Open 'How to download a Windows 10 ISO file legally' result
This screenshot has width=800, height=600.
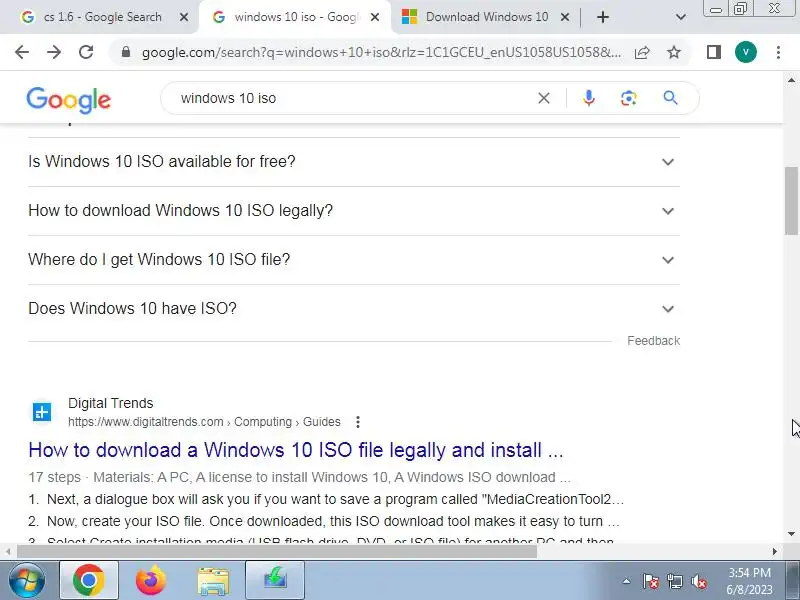click(x=296, y=450)
